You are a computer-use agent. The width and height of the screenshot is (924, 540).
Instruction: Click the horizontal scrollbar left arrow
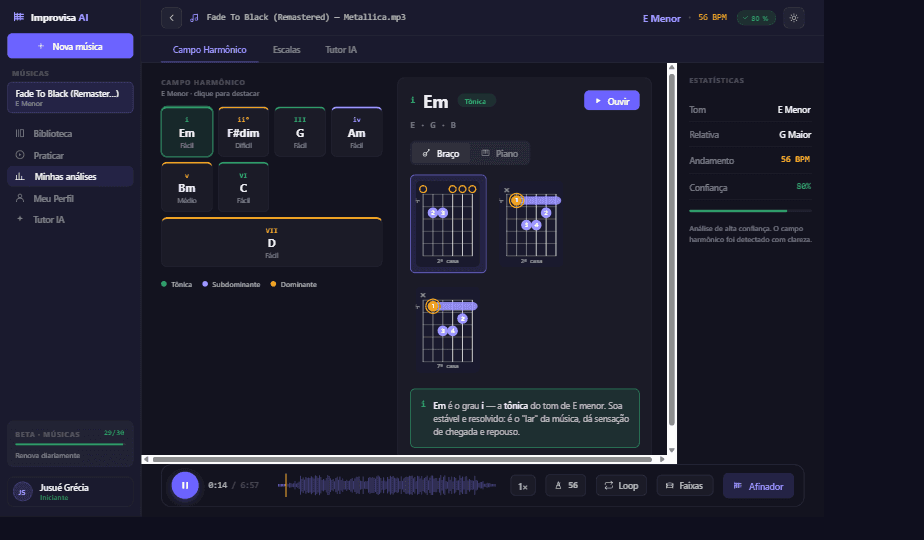point(146,459)
